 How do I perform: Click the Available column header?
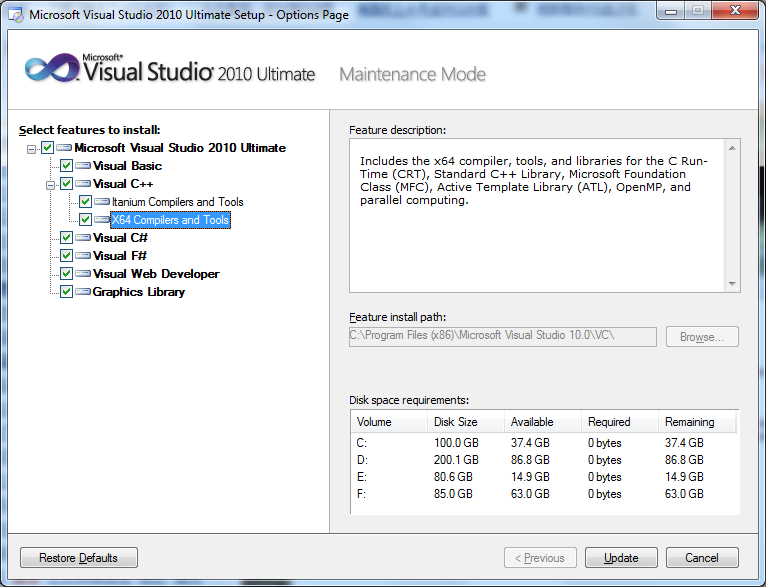click(543, 422)
